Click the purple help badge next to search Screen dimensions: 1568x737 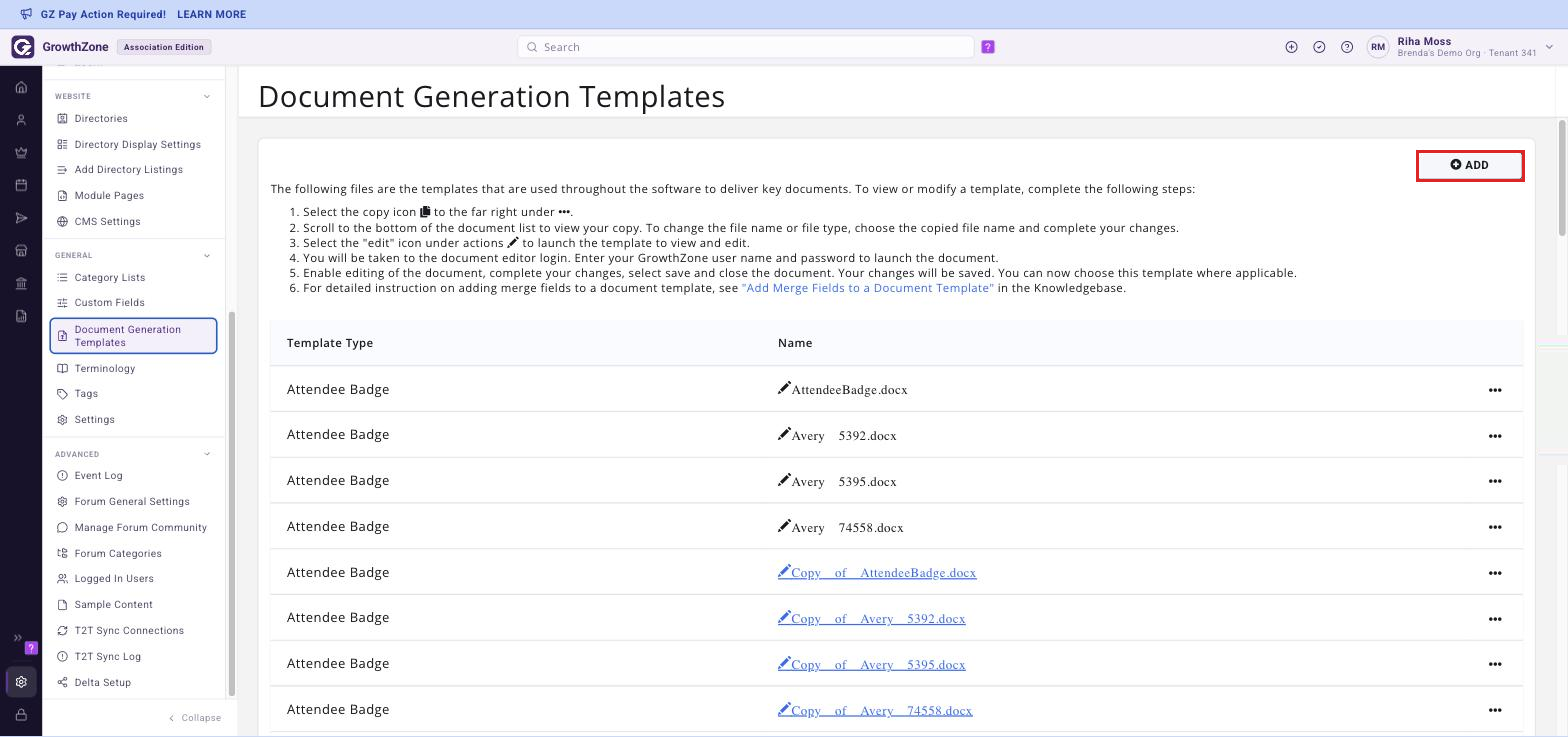[x=988, y=47]
